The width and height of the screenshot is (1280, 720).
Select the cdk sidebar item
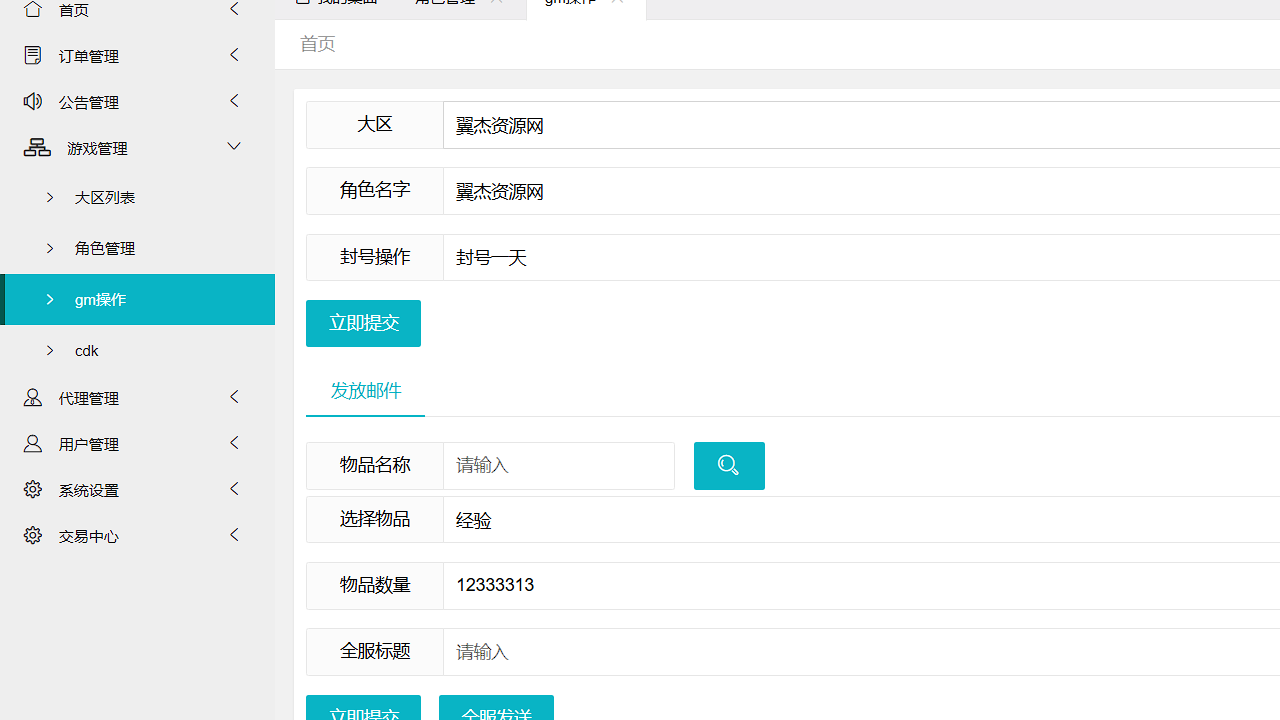tap(87, 350)
